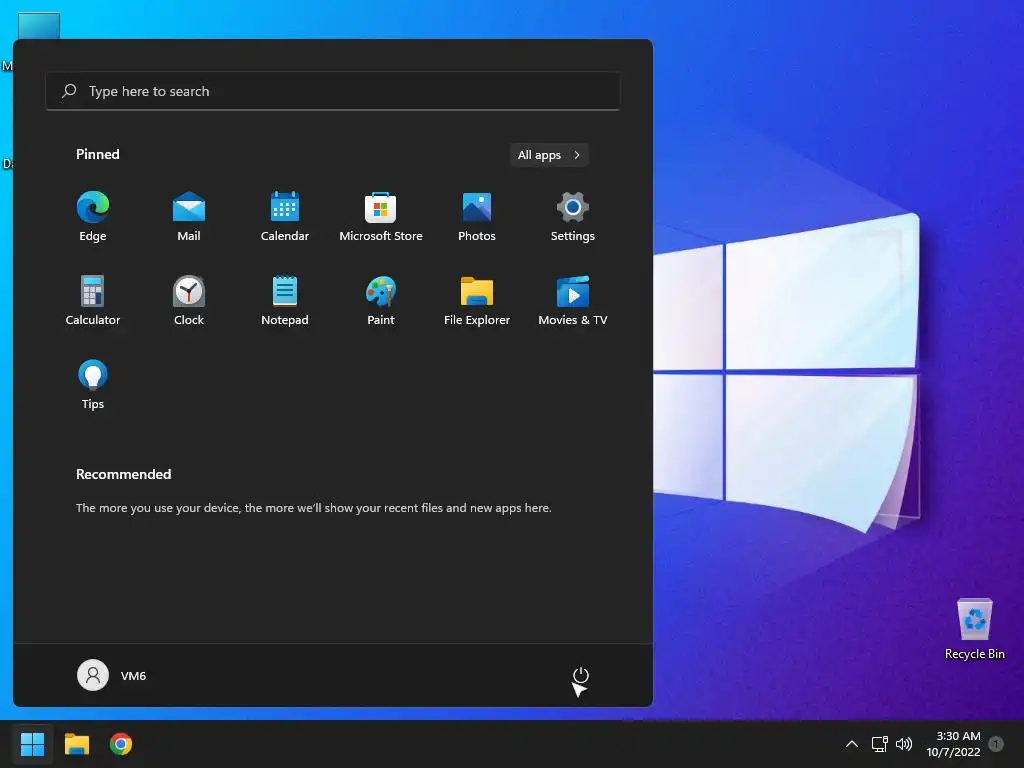Launch the Photos app
The height and width of the screenshot is (768, 1024).
(x=477, y=216)
